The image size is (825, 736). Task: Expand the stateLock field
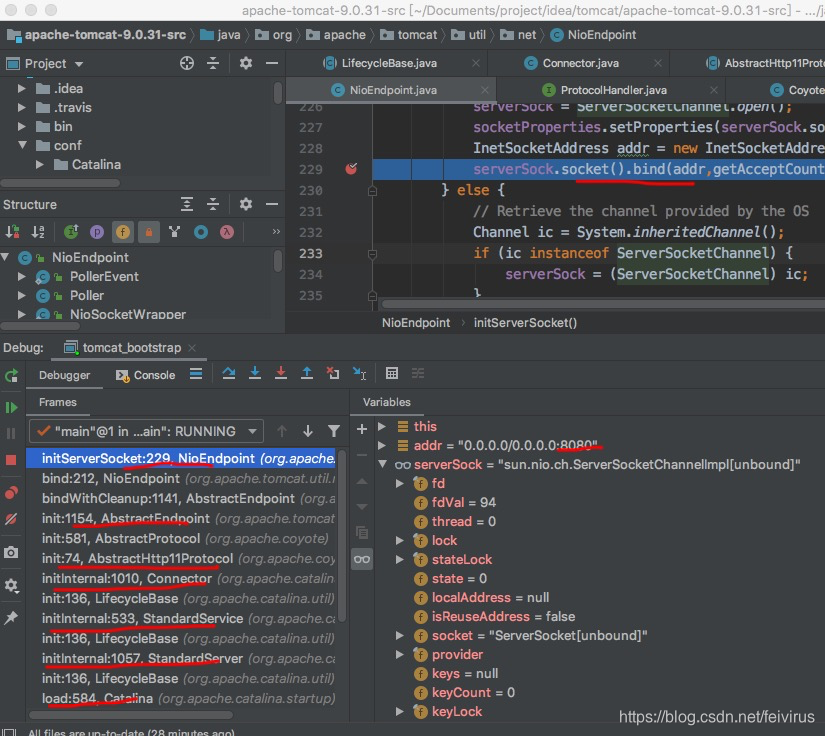[x=400, y=559]
